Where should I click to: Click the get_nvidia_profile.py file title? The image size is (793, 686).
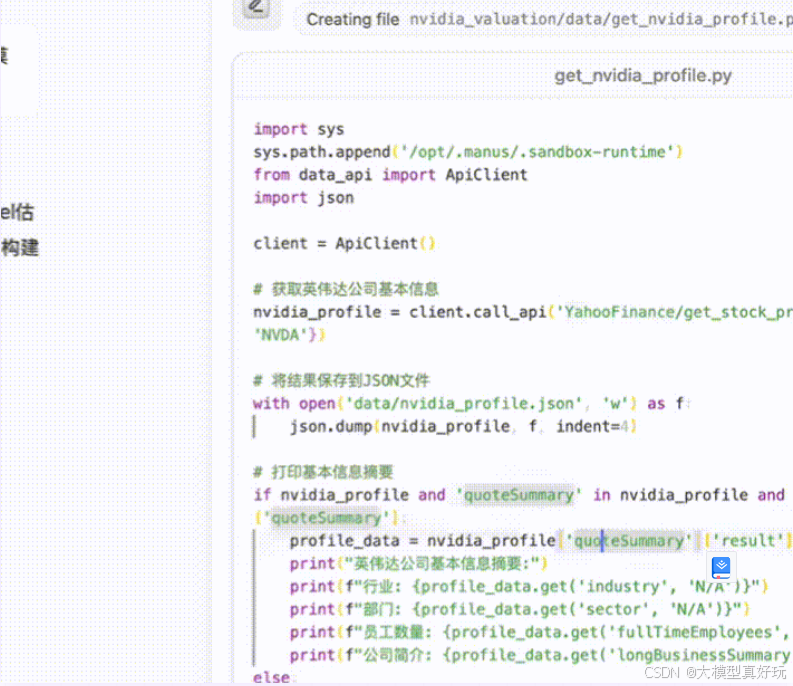[x=643, y=76]
